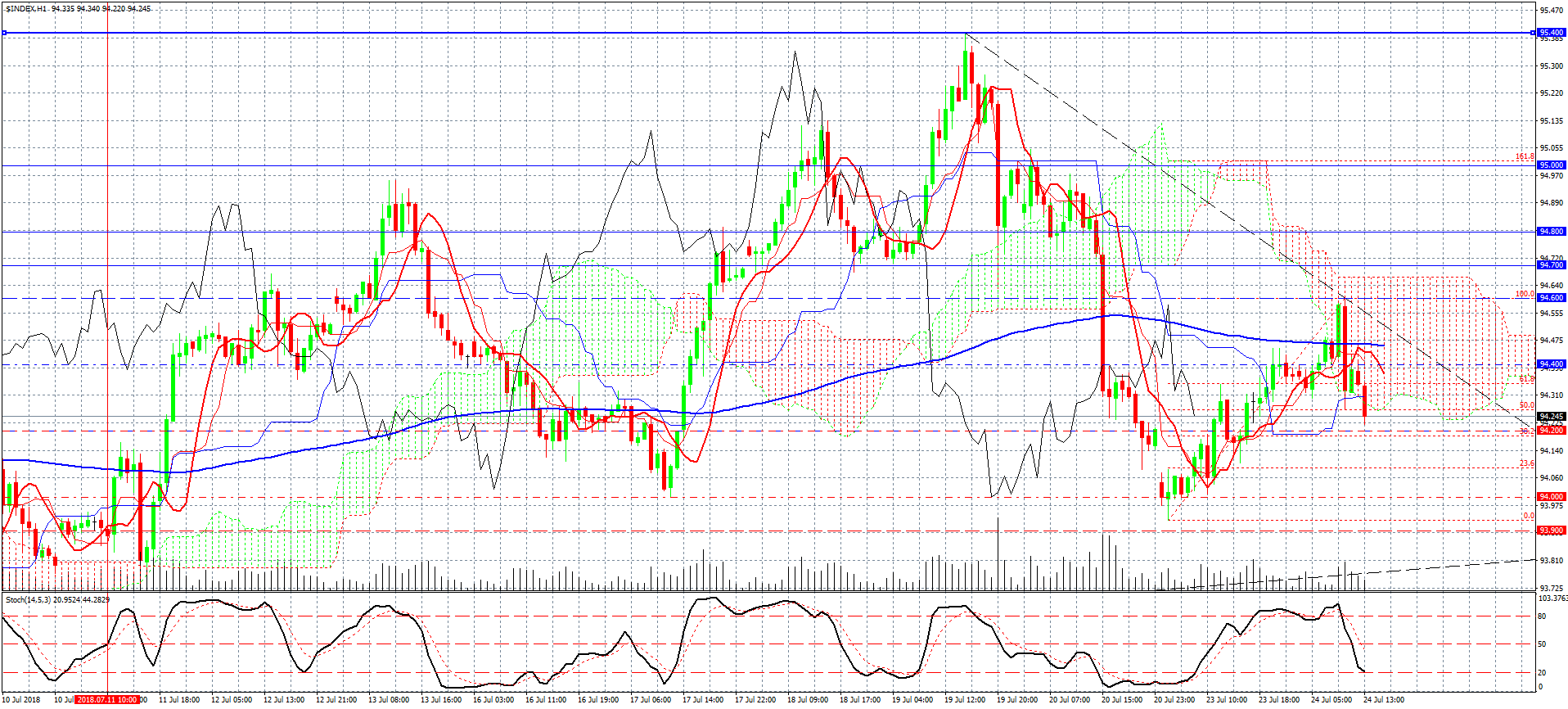Screen dimensions: 1568x709
Task: Click the 94.640 value on the price axis
Action: [1551, 286]
